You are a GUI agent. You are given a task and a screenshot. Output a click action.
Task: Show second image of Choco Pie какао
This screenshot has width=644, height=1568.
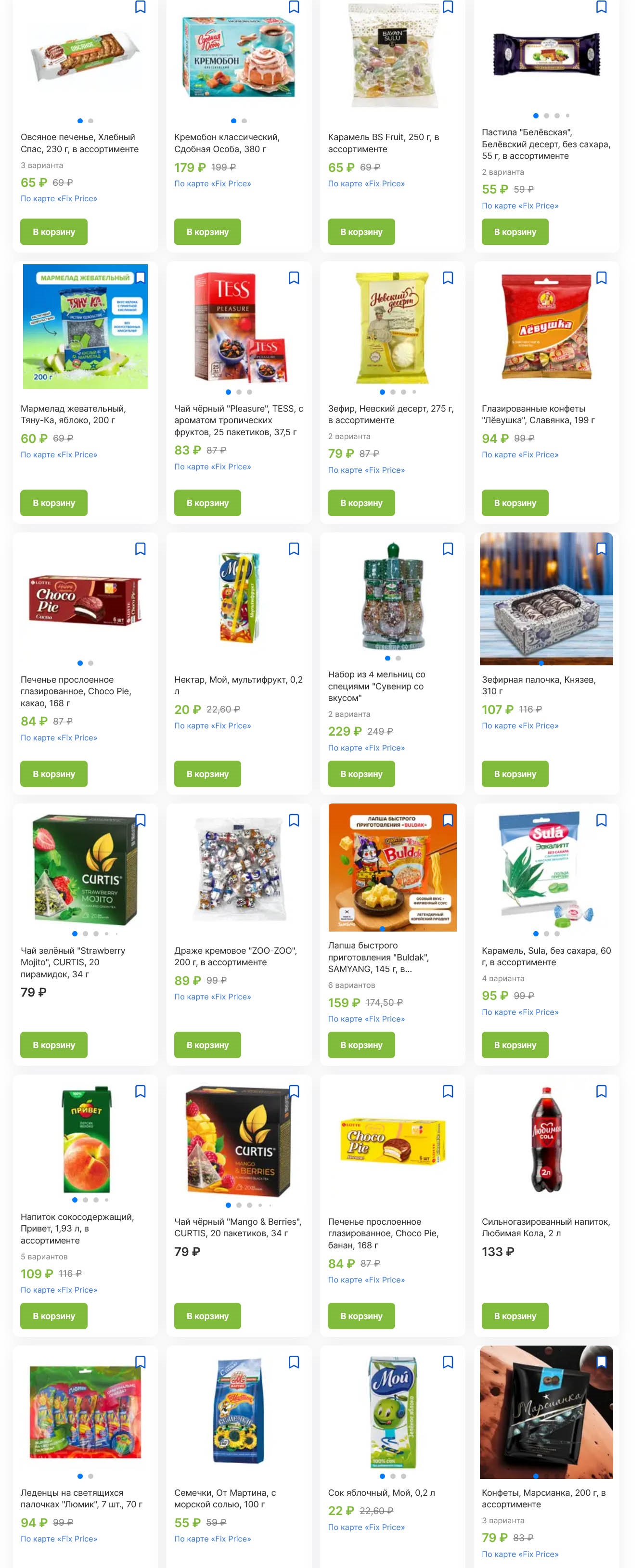pos(90,663)
